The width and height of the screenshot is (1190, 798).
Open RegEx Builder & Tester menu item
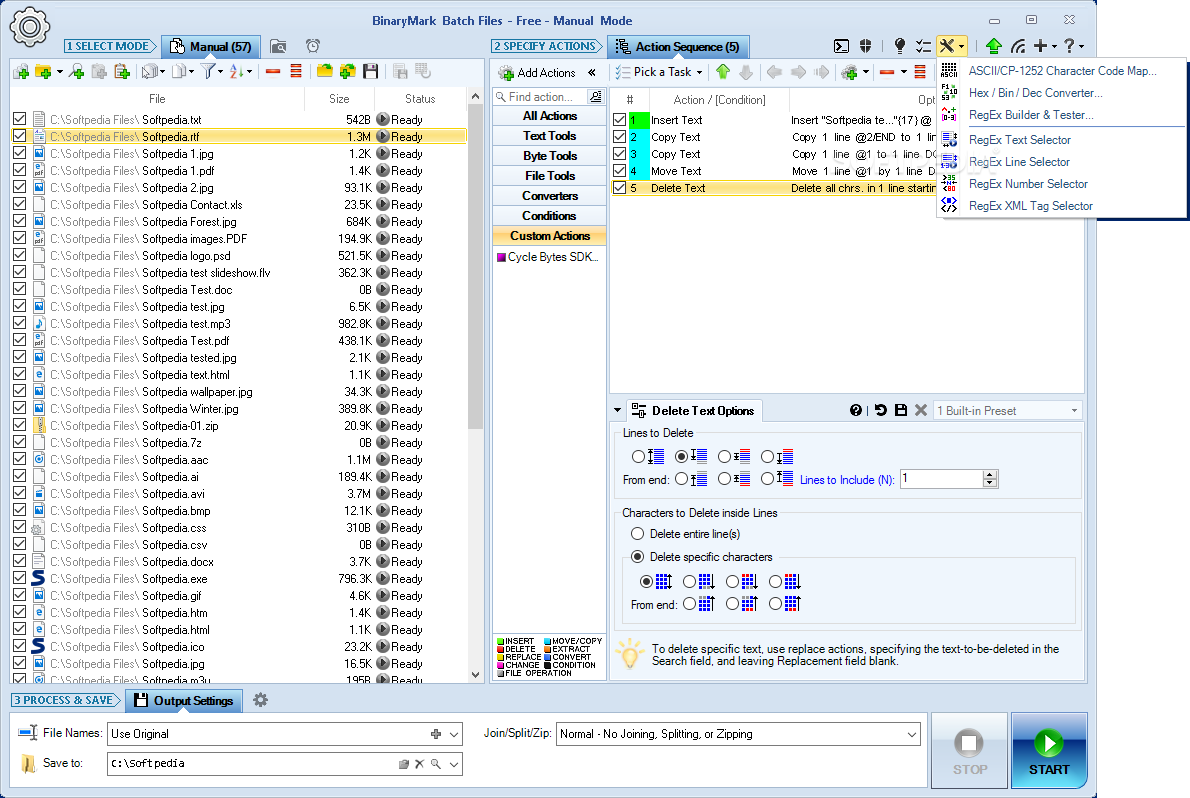(1031, 115)
